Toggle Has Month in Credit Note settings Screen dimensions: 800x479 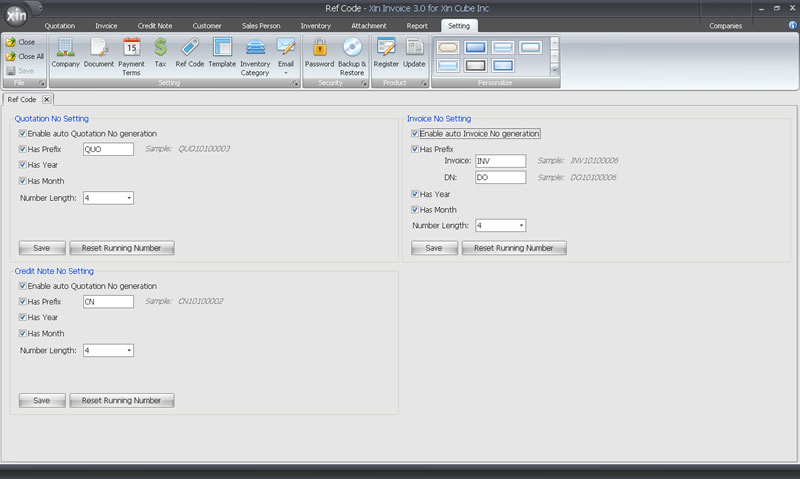pos(23,333)
